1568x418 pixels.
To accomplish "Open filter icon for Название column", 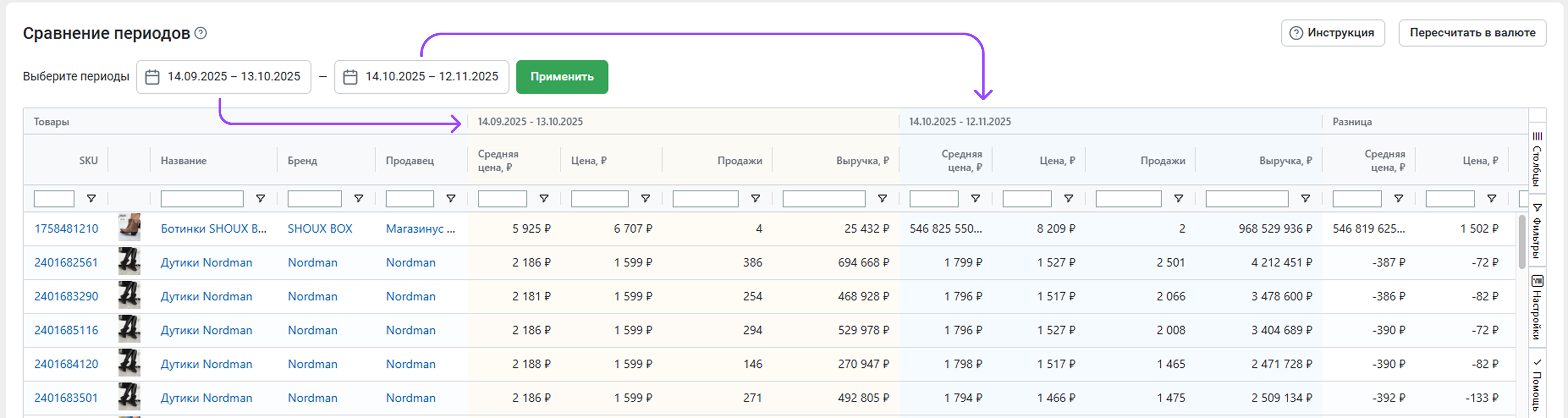I will [x=261, y=198].
